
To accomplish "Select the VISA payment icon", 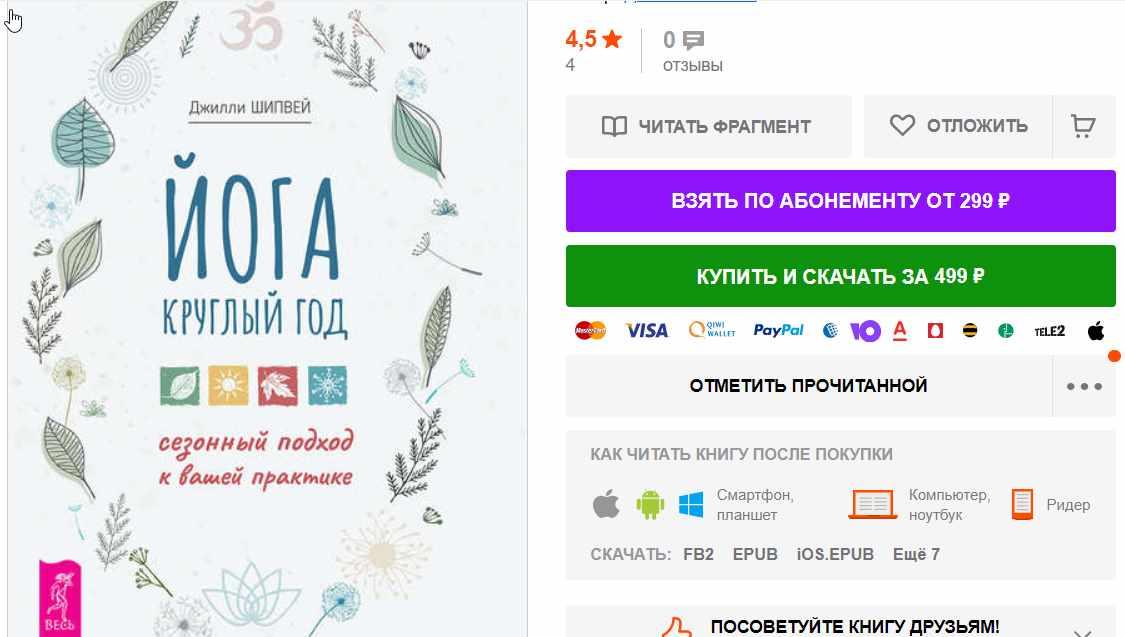I will pos(646,330).
